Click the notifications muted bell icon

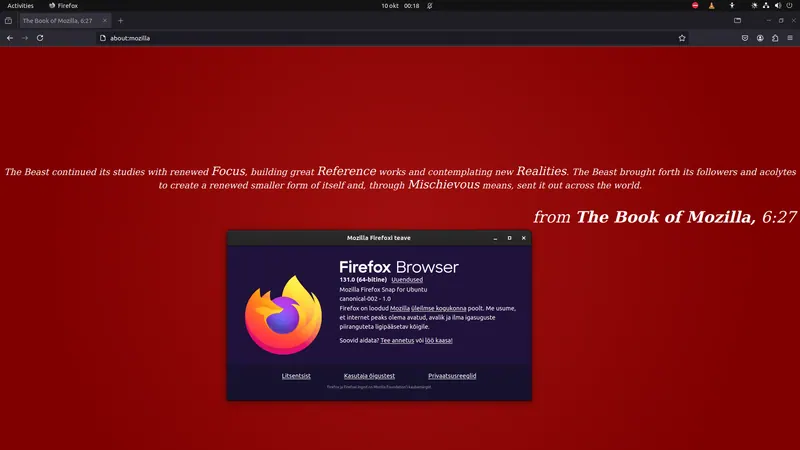click(430, 6)
